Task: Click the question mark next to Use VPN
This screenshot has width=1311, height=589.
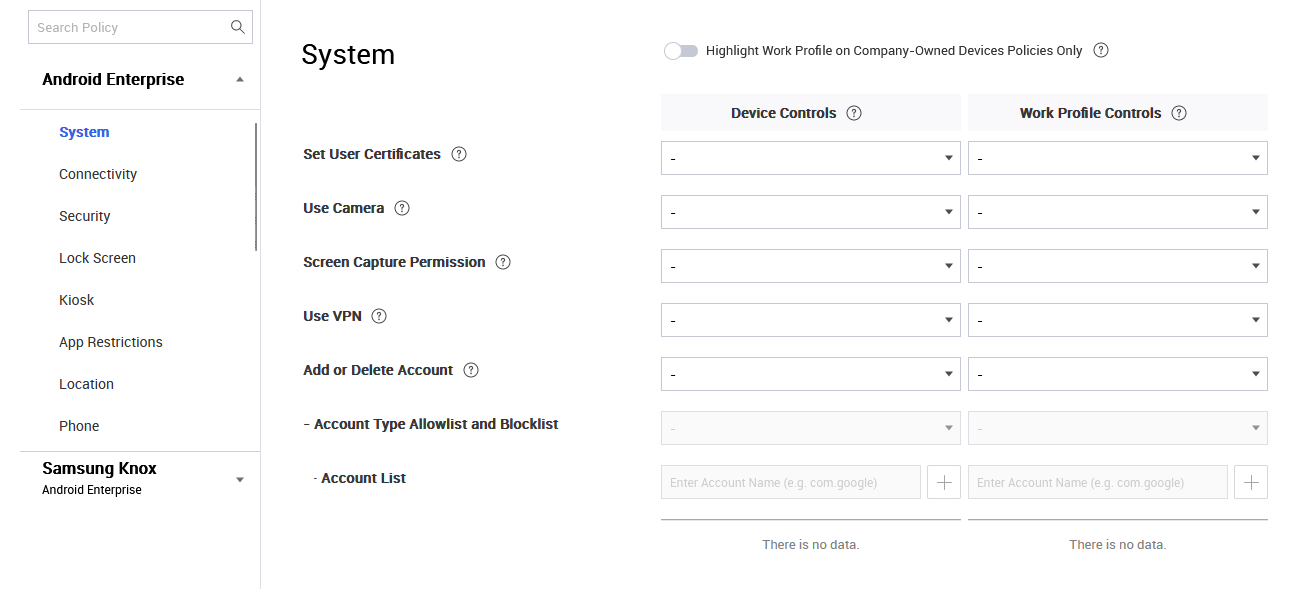Action: tap(378, 315)
